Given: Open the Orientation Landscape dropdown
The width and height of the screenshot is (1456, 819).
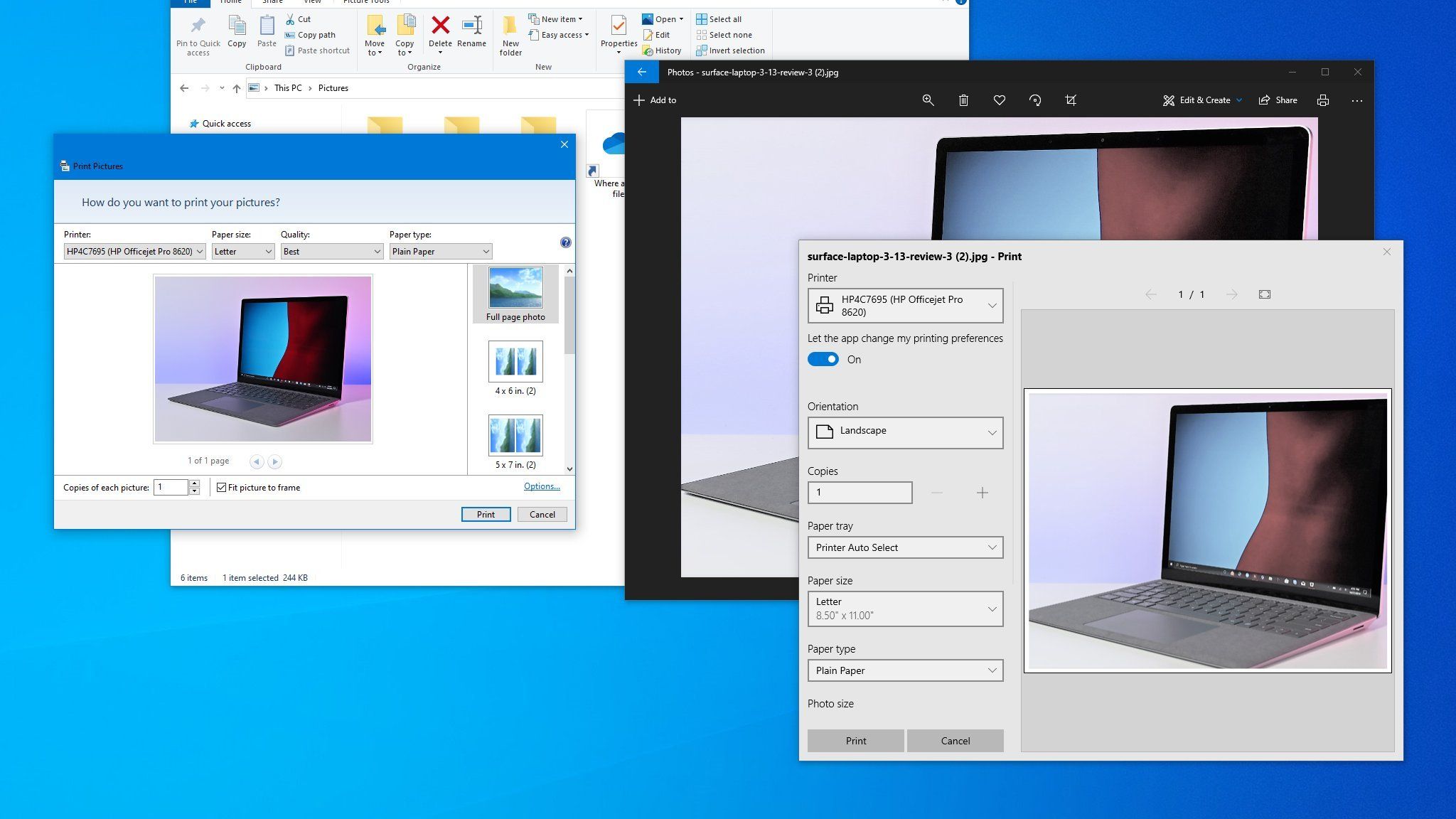Looking at the screenshot, I should point(905,432).
